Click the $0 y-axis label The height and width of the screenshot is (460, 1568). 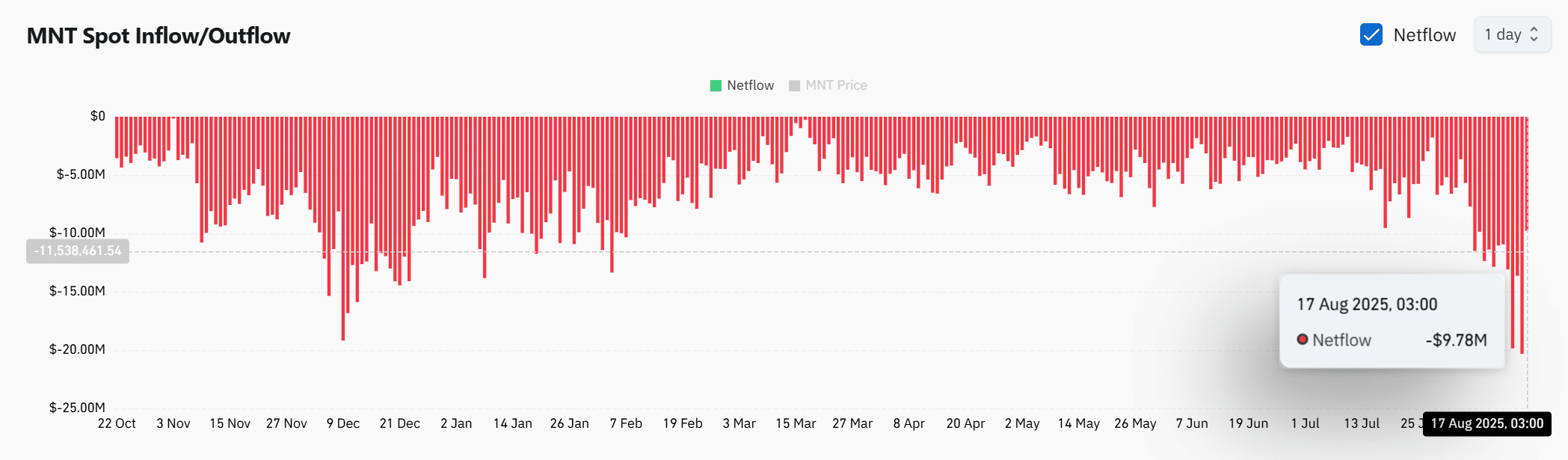point(97,116)
